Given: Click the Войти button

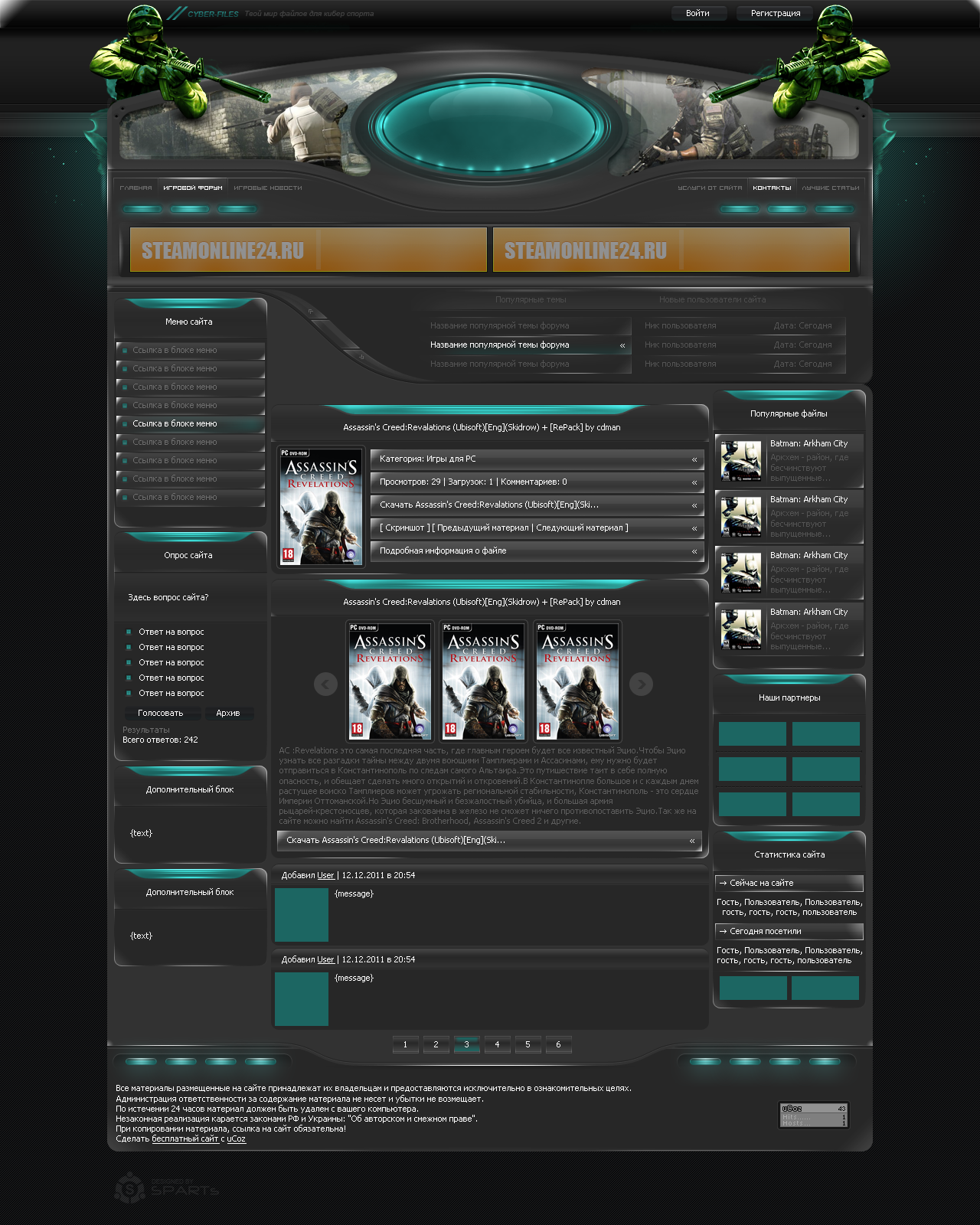Looking at the screenshot, I should pyautogui.click(x=698, y=13).
